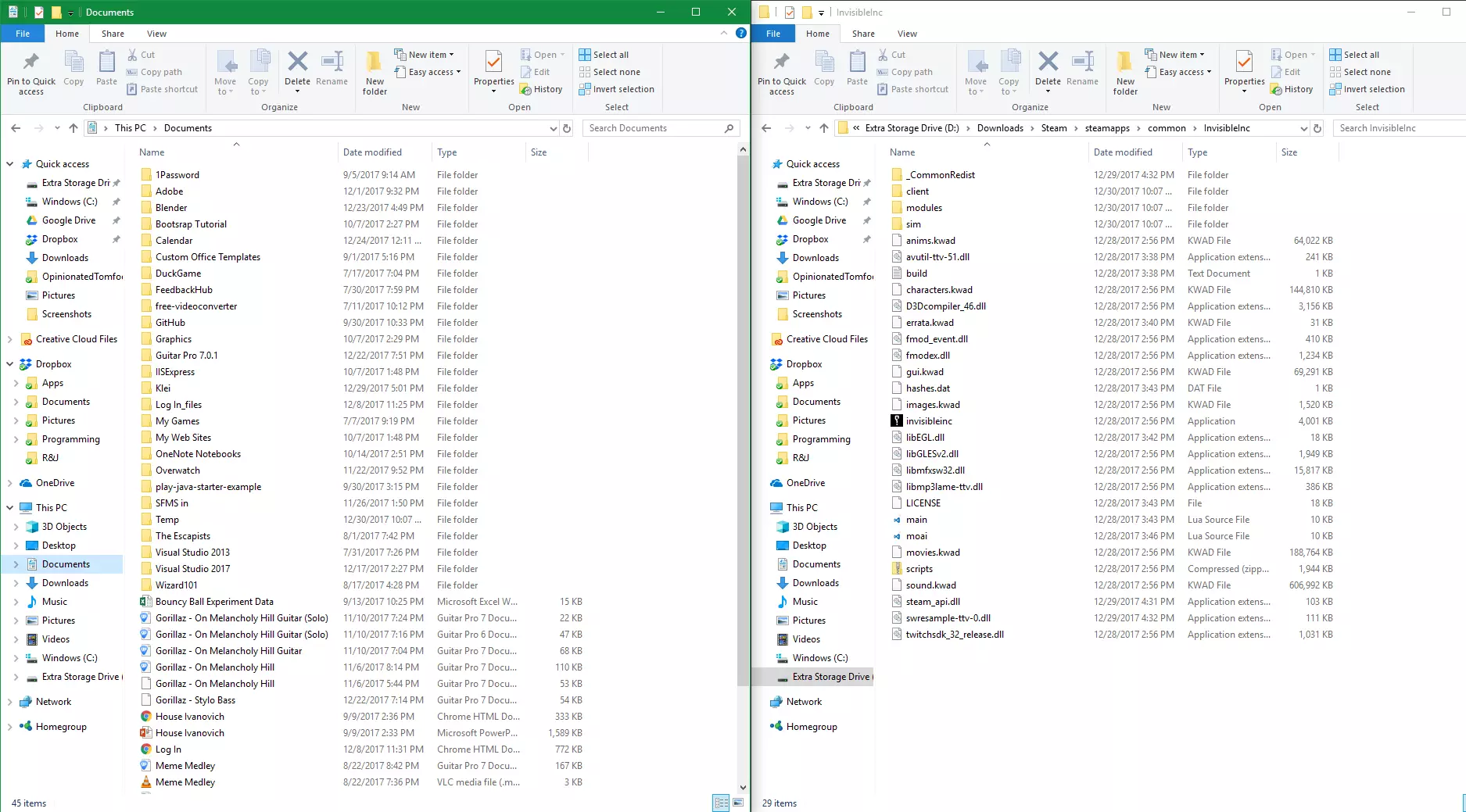Click Select all in the InvisibleInc ribbon

pos(1354,55)
